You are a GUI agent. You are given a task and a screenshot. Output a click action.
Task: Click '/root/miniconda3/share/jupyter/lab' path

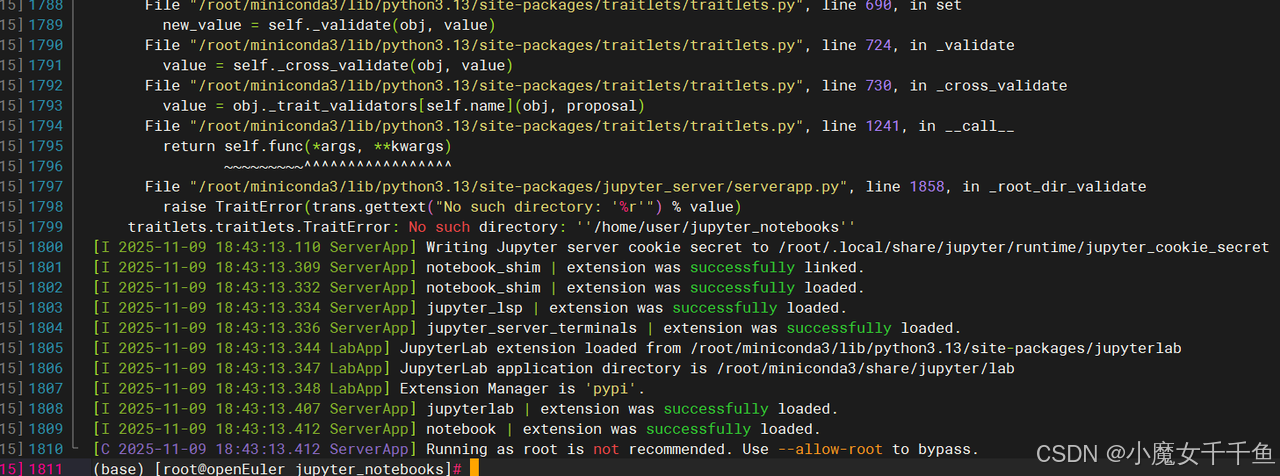865,368
